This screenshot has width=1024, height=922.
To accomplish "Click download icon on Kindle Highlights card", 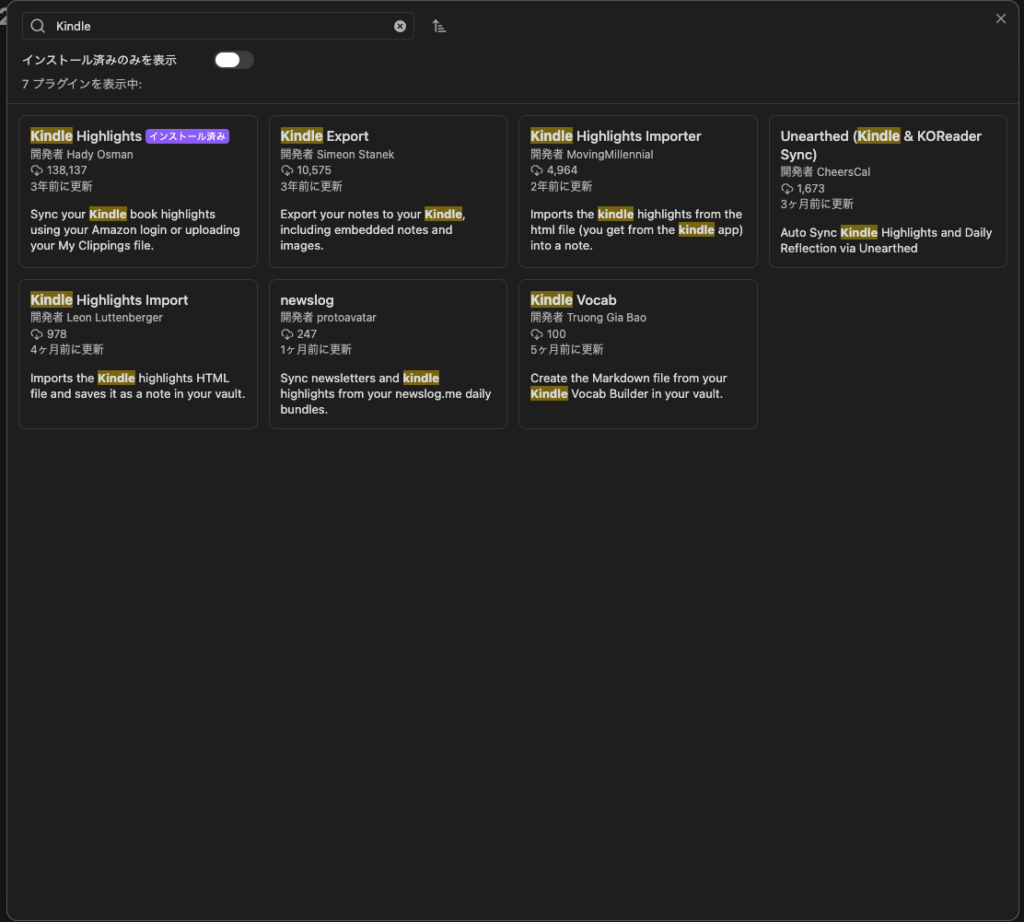I will 37,171.
